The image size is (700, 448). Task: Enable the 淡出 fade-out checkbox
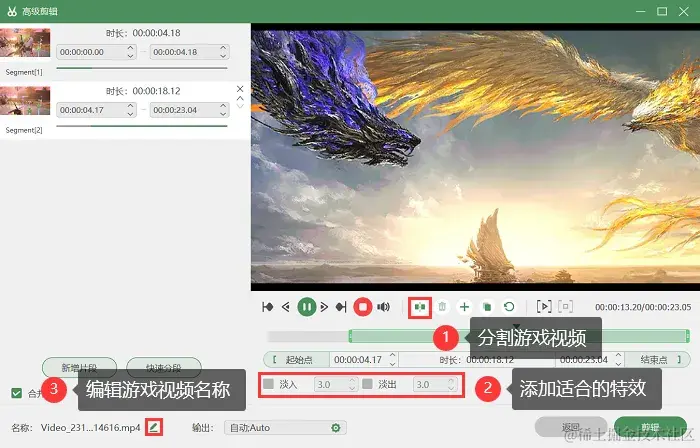pos(367,384)
